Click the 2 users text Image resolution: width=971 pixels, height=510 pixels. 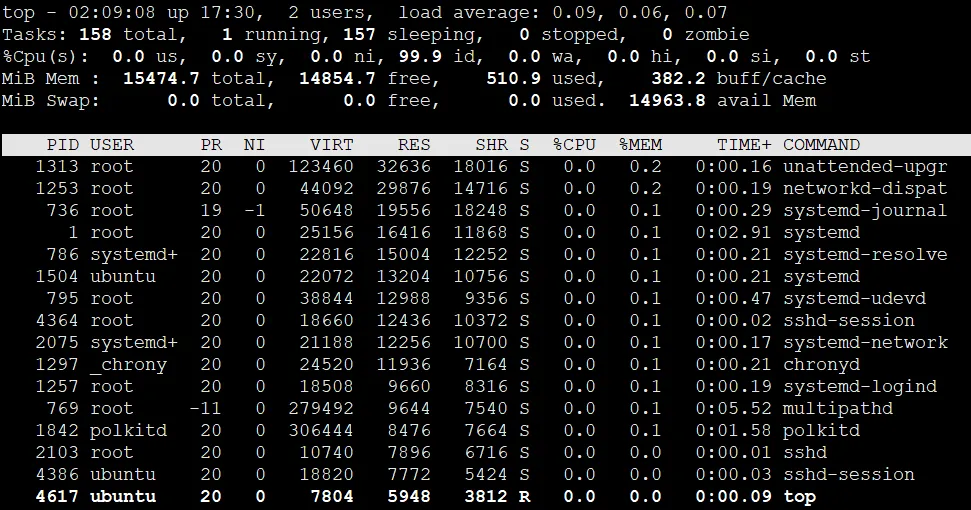click(x=328, y=13)
